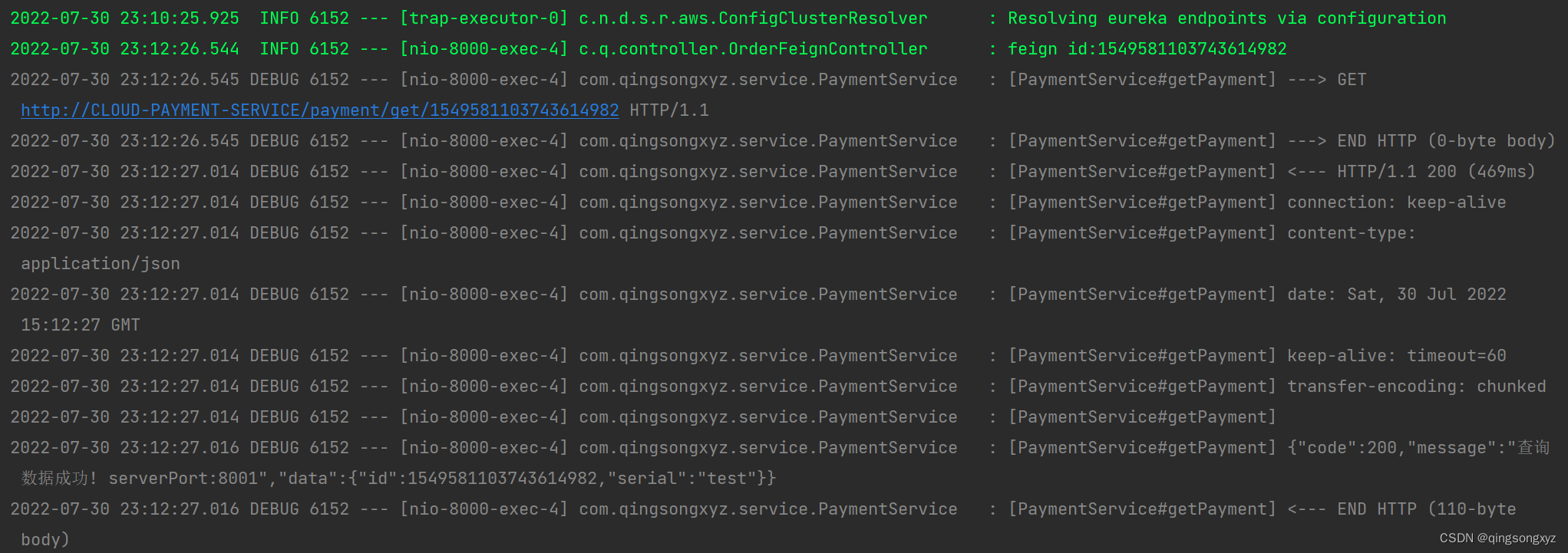Click the '2022-07-30 23:10:25.925' timestamp

point(124,18)
